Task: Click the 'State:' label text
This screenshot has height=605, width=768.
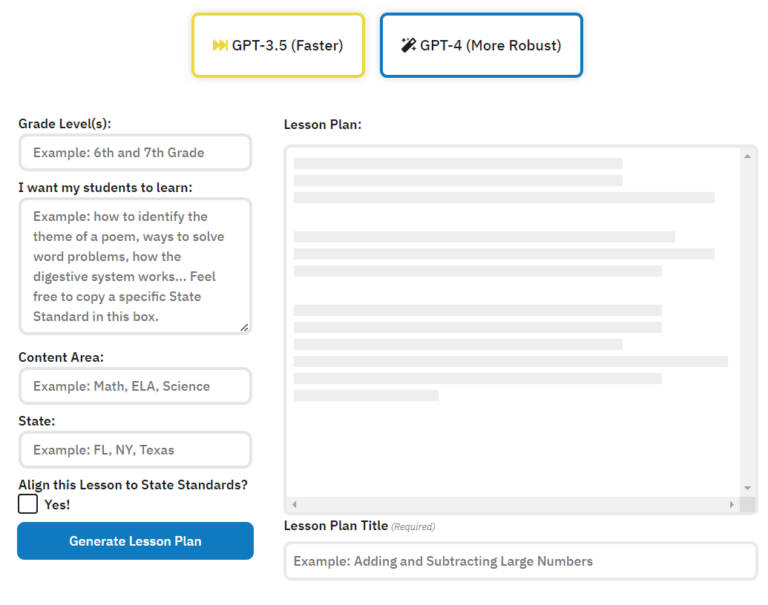Action: [x=37, y=421]
